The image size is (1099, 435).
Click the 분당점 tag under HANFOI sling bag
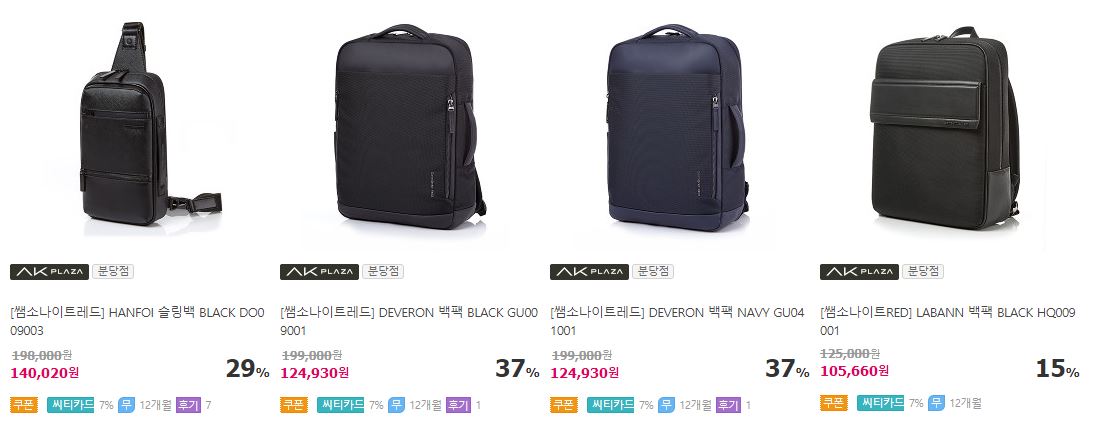click(113, 272)
